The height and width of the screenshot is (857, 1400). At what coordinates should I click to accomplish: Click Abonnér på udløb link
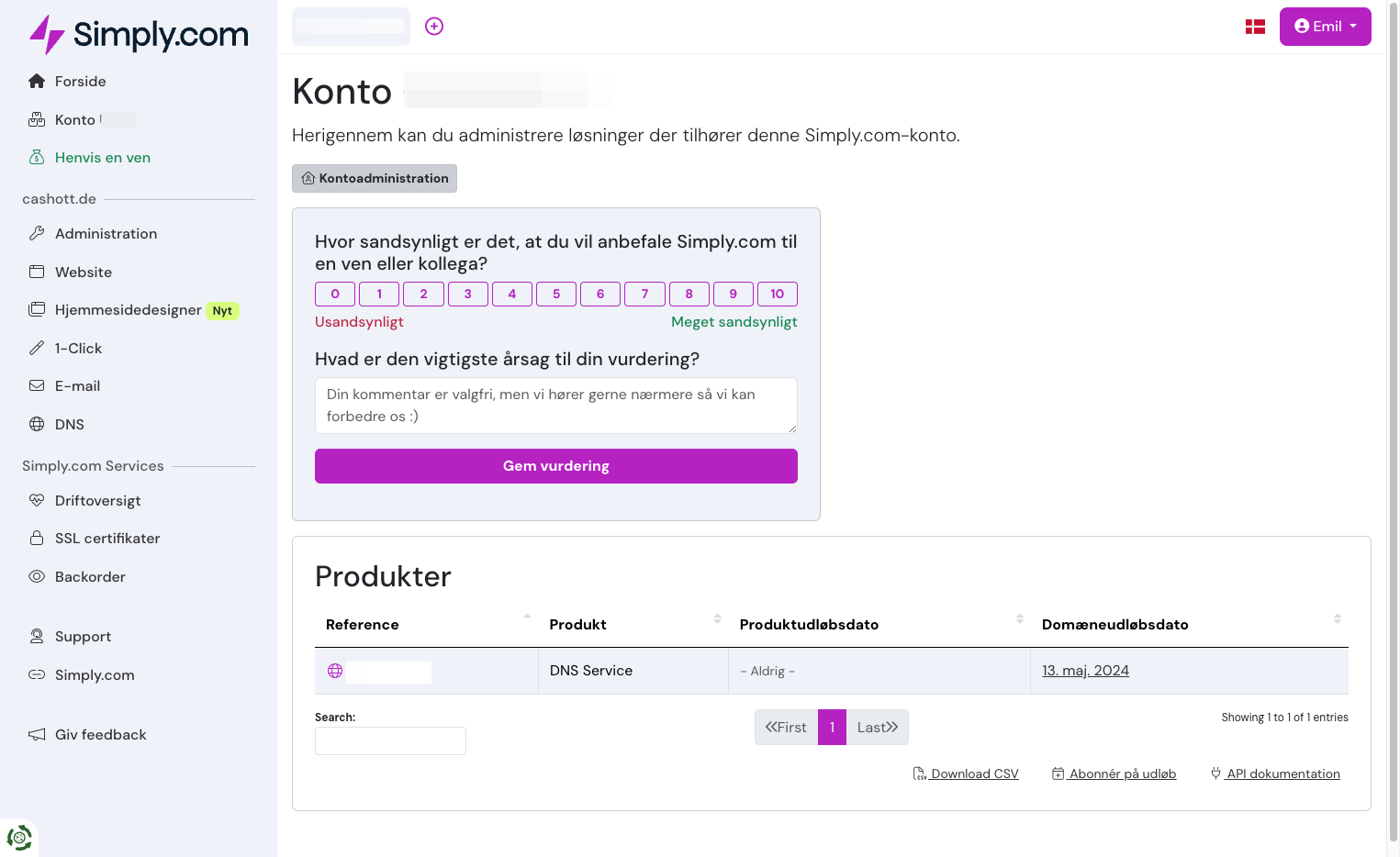[1114, 774]
